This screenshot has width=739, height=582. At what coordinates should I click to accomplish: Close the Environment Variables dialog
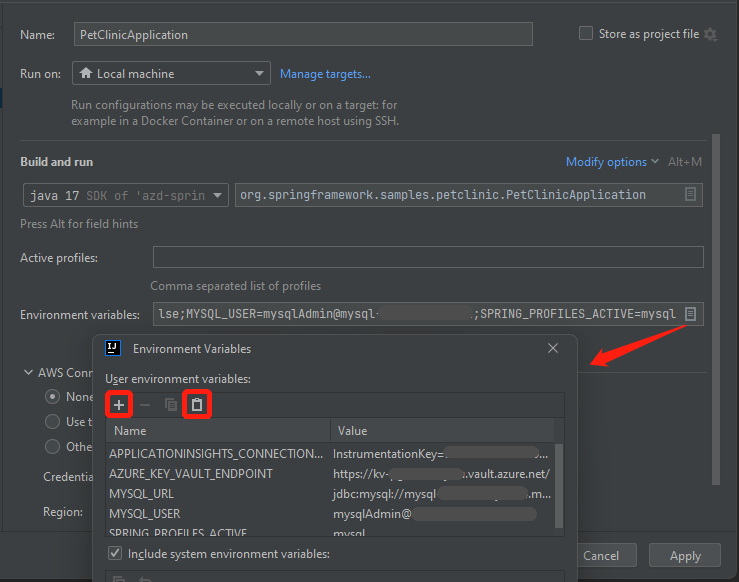(x=553, y=348)
